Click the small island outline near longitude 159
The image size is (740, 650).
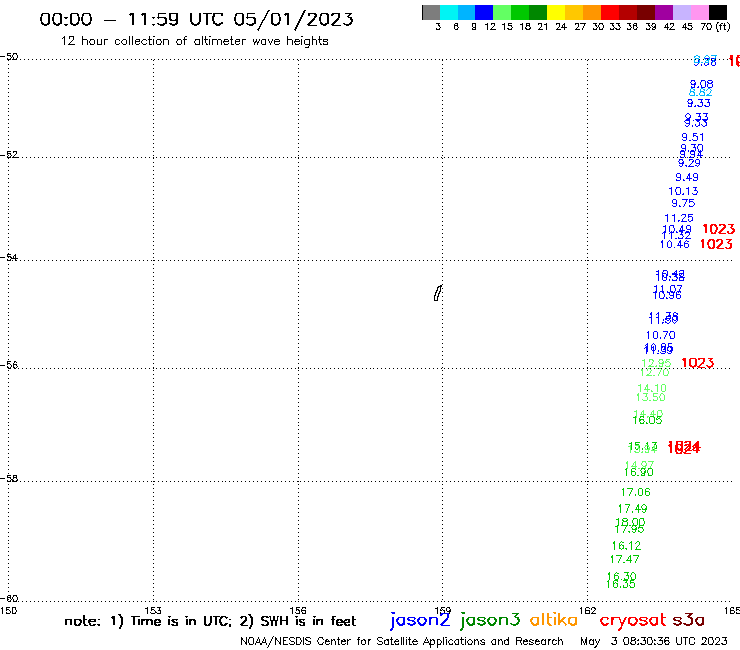(x=438, y=293)
